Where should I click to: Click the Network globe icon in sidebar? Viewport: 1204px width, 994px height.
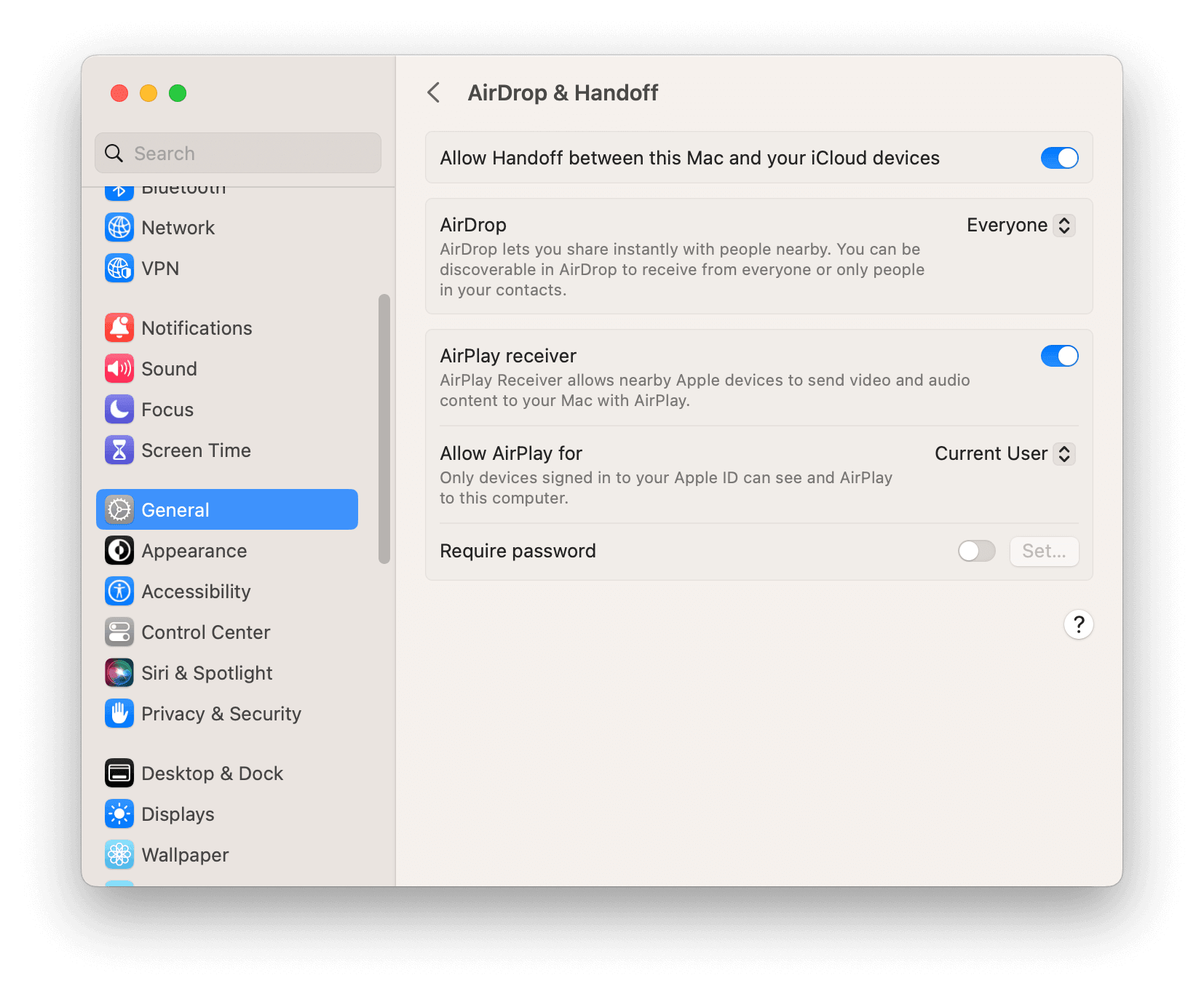(119, 228)
